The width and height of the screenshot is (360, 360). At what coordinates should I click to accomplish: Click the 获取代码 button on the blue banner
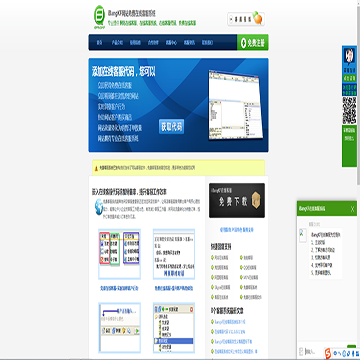pos(171,127)
